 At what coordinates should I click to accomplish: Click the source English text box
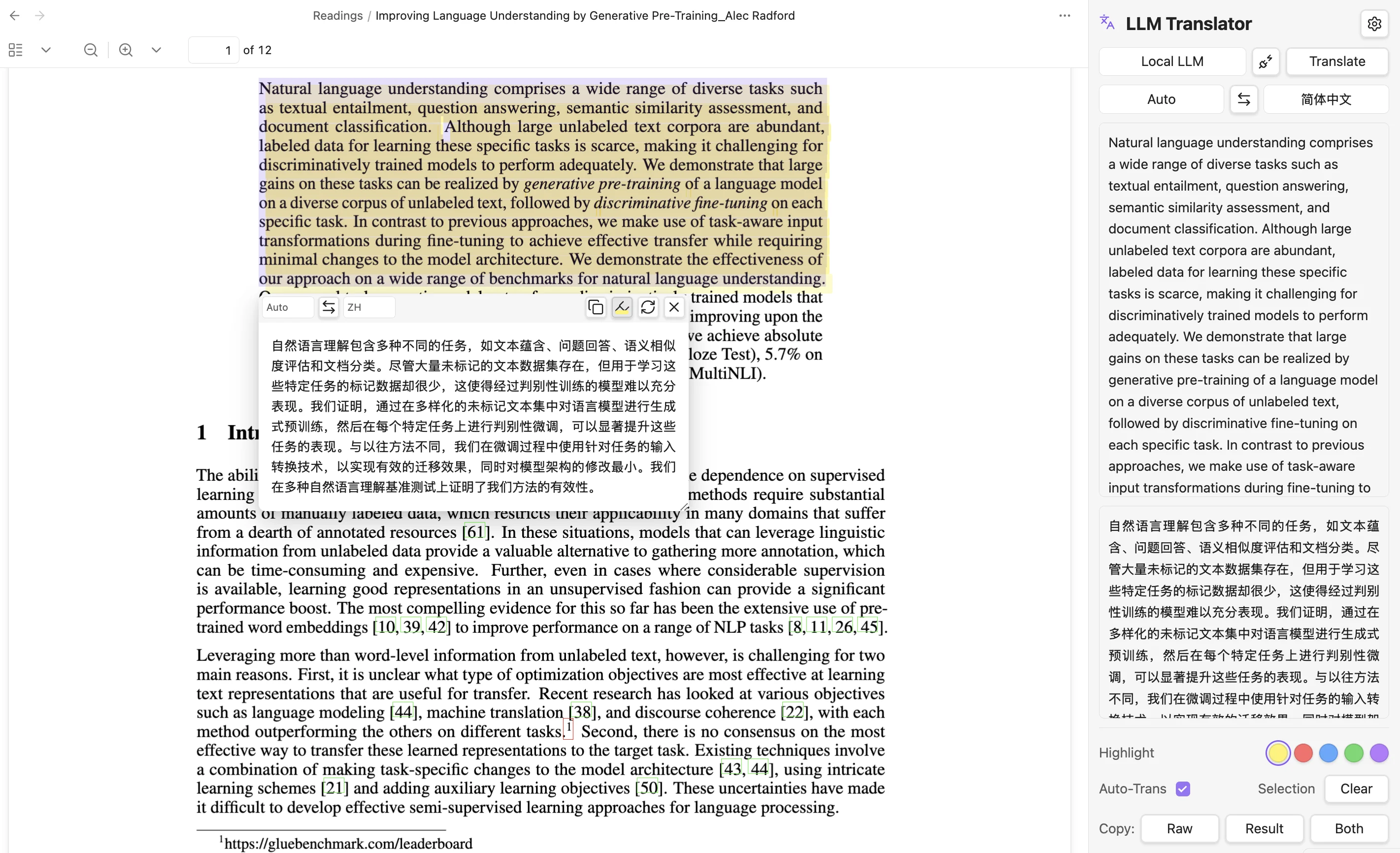(1243, 309)
